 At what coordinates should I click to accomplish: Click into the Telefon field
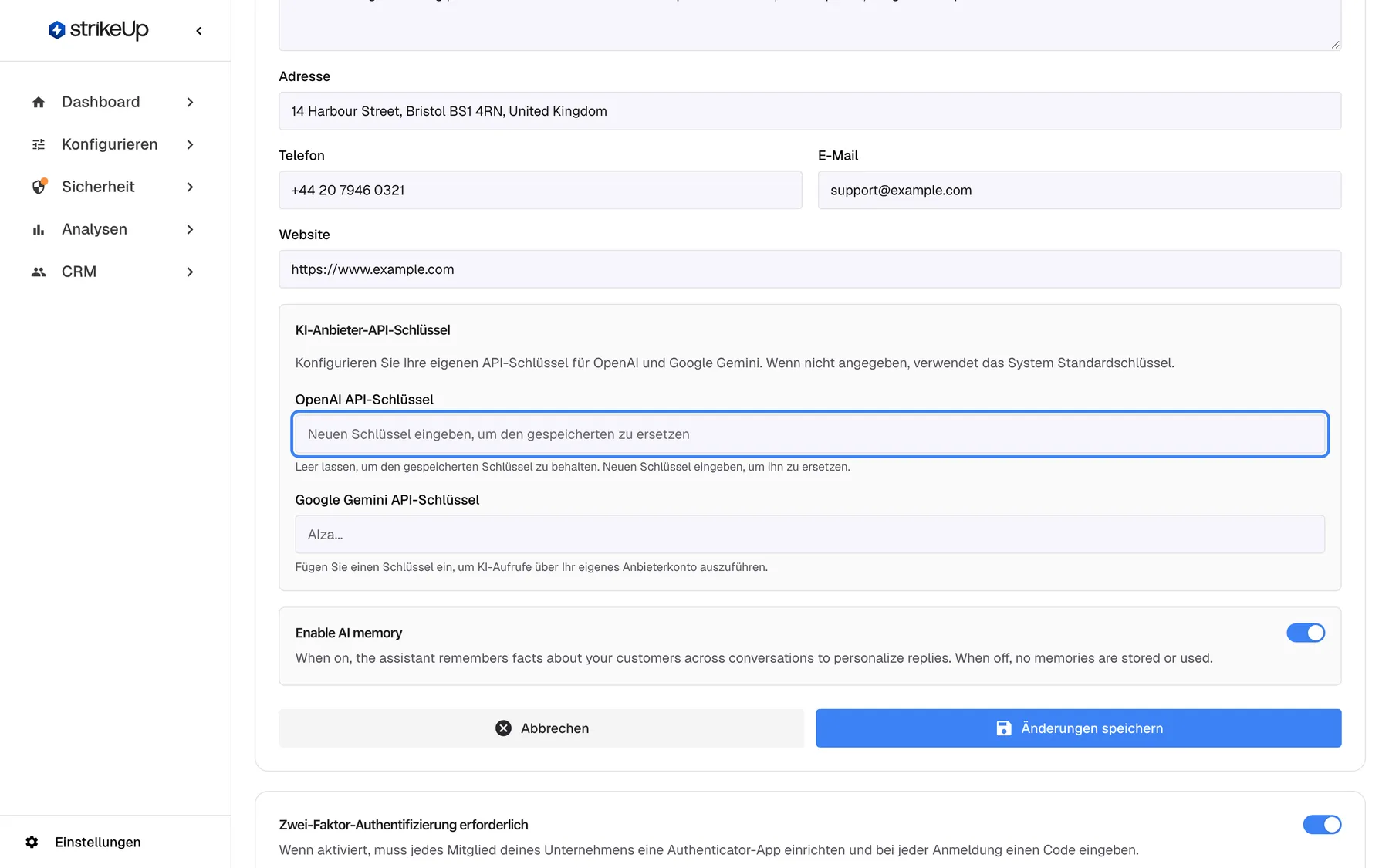(540, 190)
